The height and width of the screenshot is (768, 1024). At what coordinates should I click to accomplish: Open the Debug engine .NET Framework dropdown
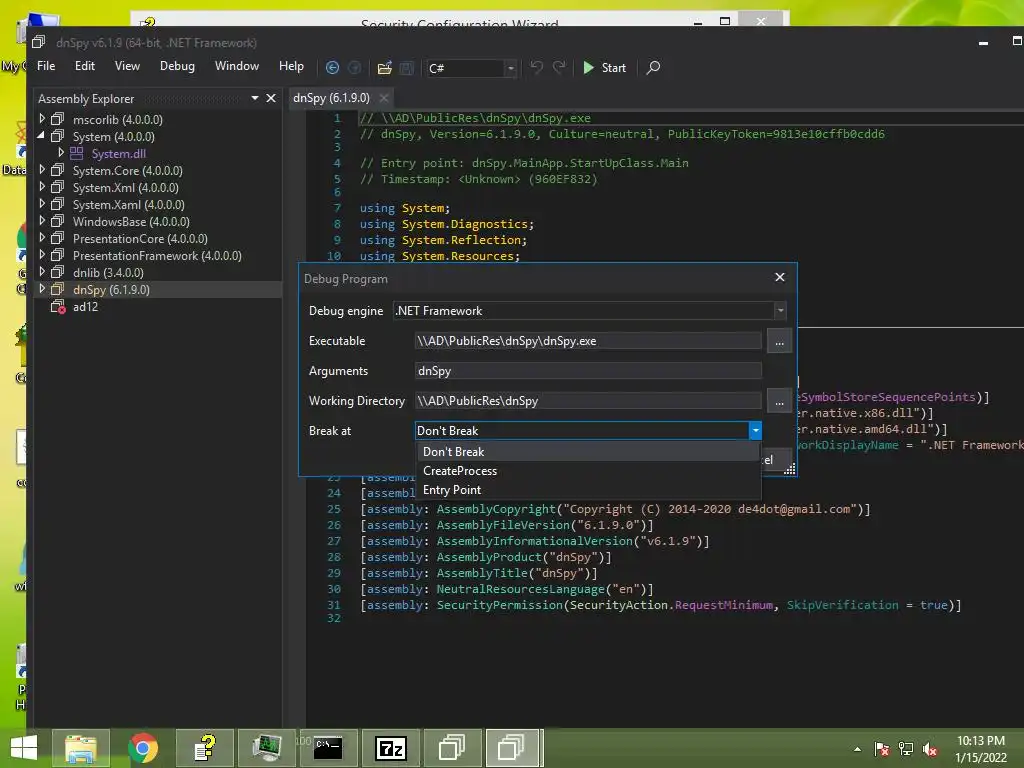tap(590, 311)
